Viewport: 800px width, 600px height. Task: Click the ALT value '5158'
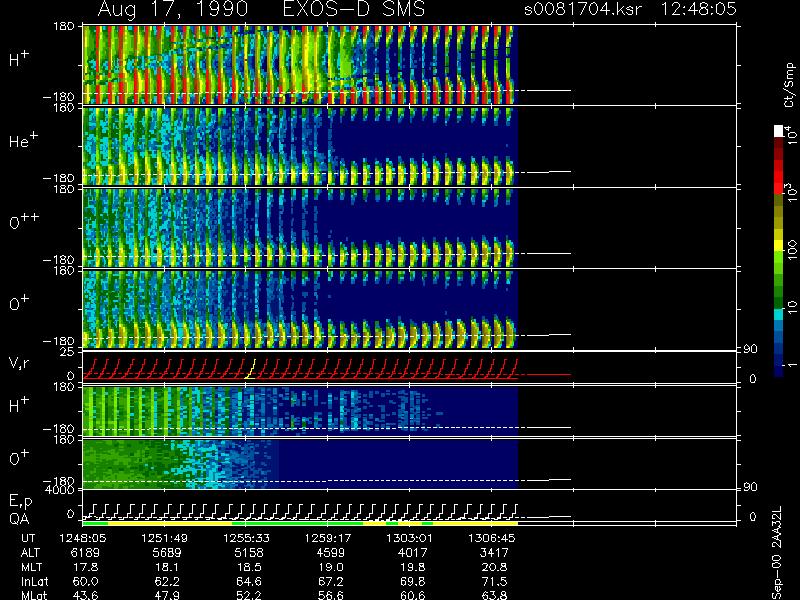coord(249,553)
